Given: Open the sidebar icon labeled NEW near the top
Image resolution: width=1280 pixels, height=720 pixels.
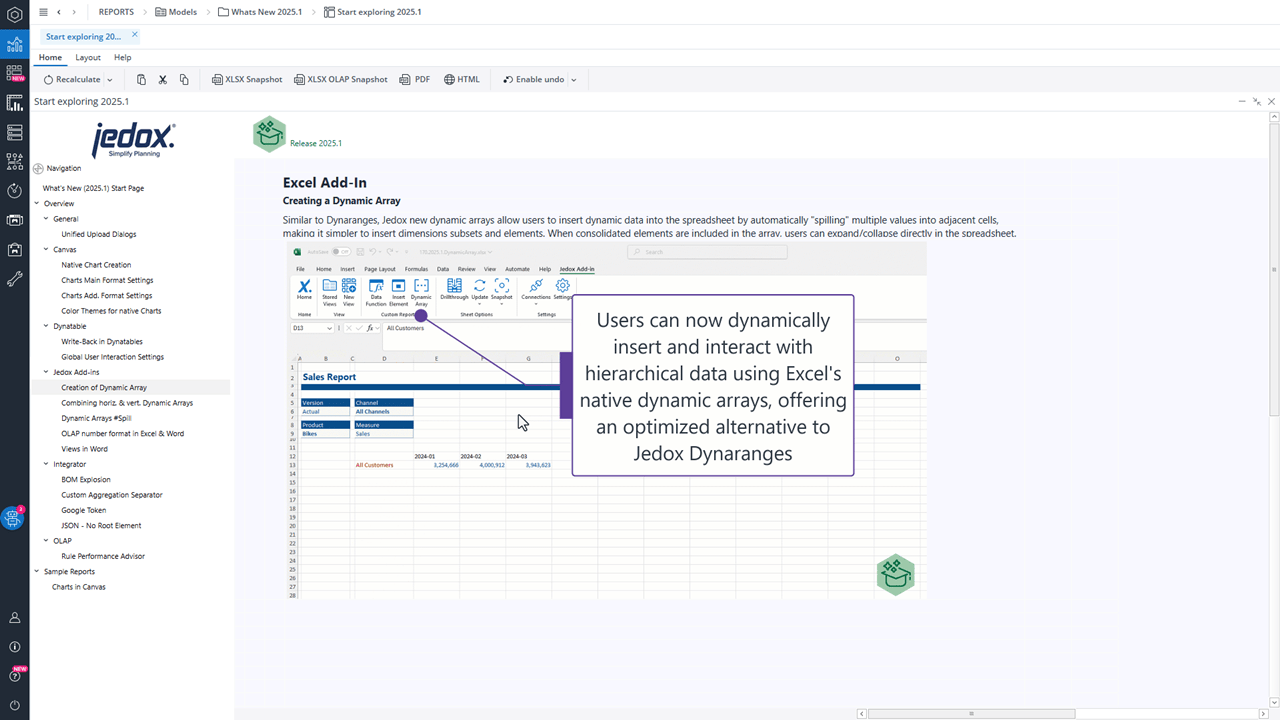Looking at the screenshot, I should click(x=14, y=73).
